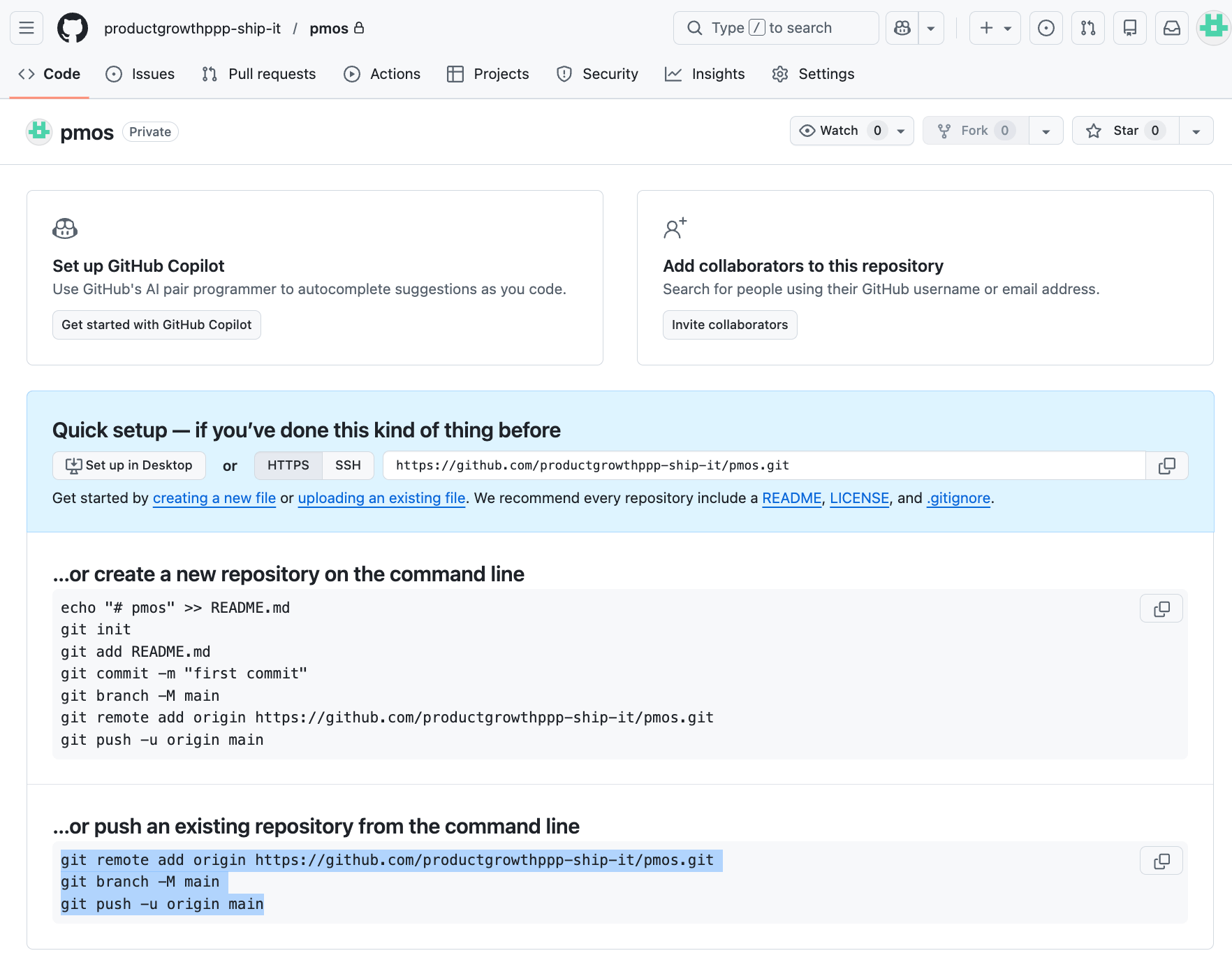Open the .gitignore link

(959, 498)
